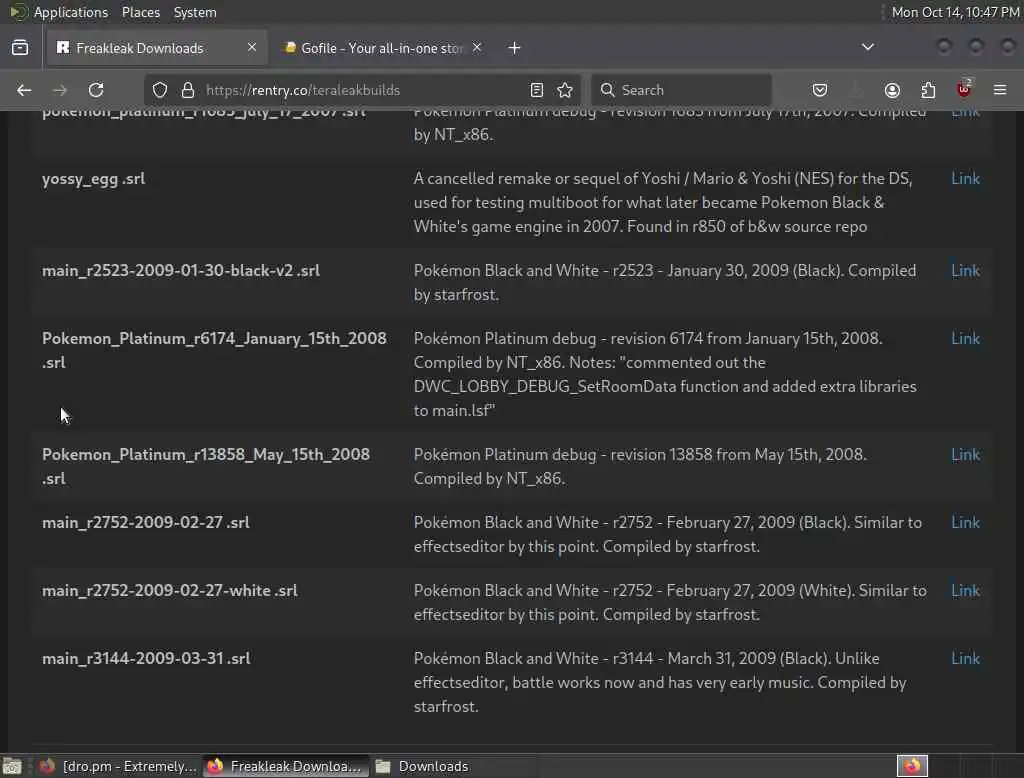Viewport: 1024px width, 778px height.
Task: Select main_r3144-2009-03-31 .srl filename
Action: tap(146, 658)
